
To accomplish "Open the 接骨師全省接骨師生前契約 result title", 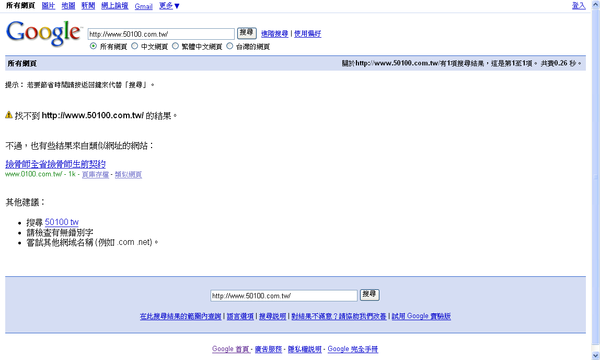I will click(x=55, y=164).
